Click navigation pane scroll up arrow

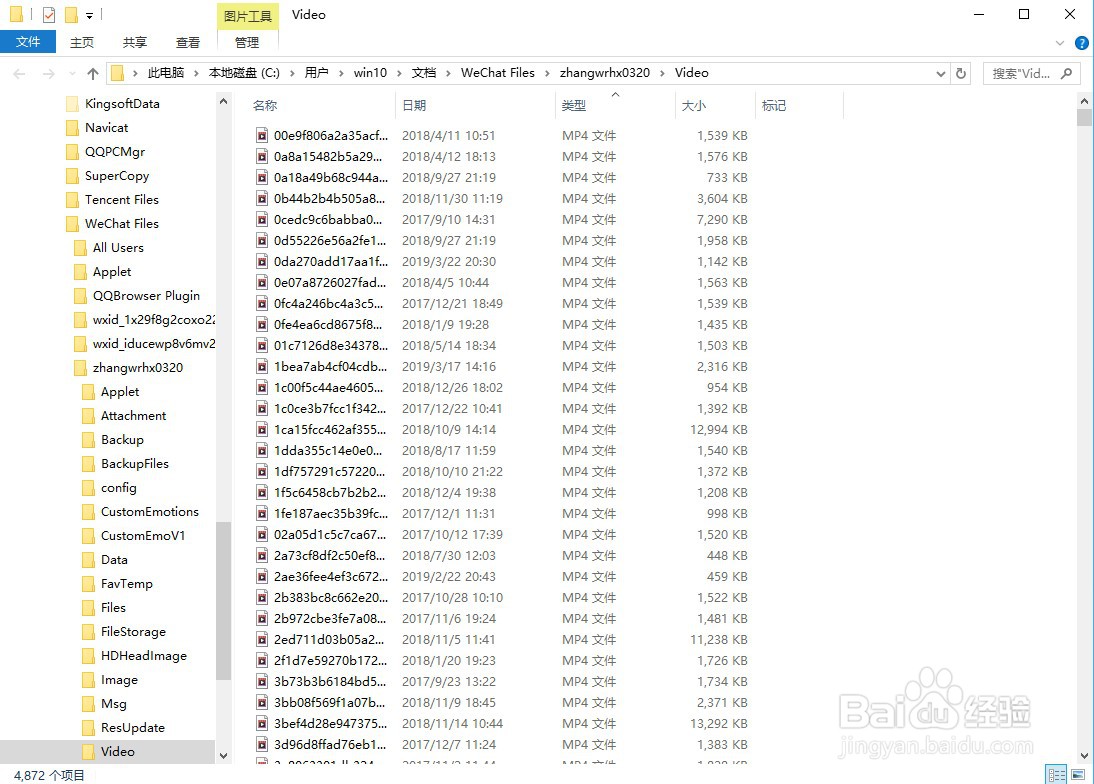click(x=223, y=102)
